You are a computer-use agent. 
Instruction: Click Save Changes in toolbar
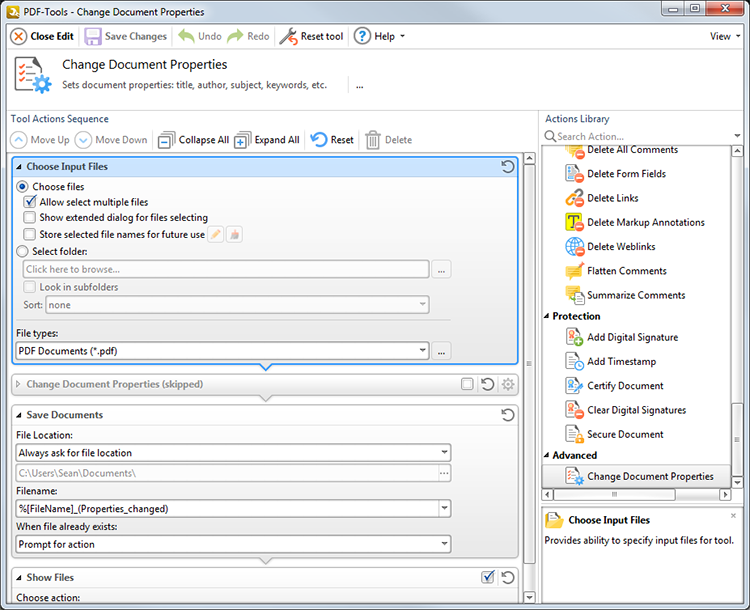(x=126, y=36)
